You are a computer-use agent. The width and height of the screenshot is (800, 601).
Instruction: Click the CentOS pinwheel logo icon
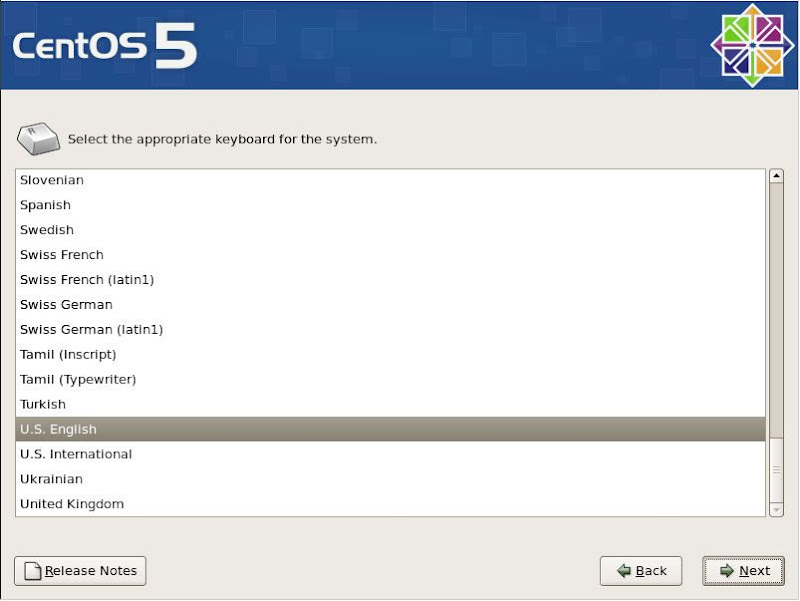coord(751,45)
